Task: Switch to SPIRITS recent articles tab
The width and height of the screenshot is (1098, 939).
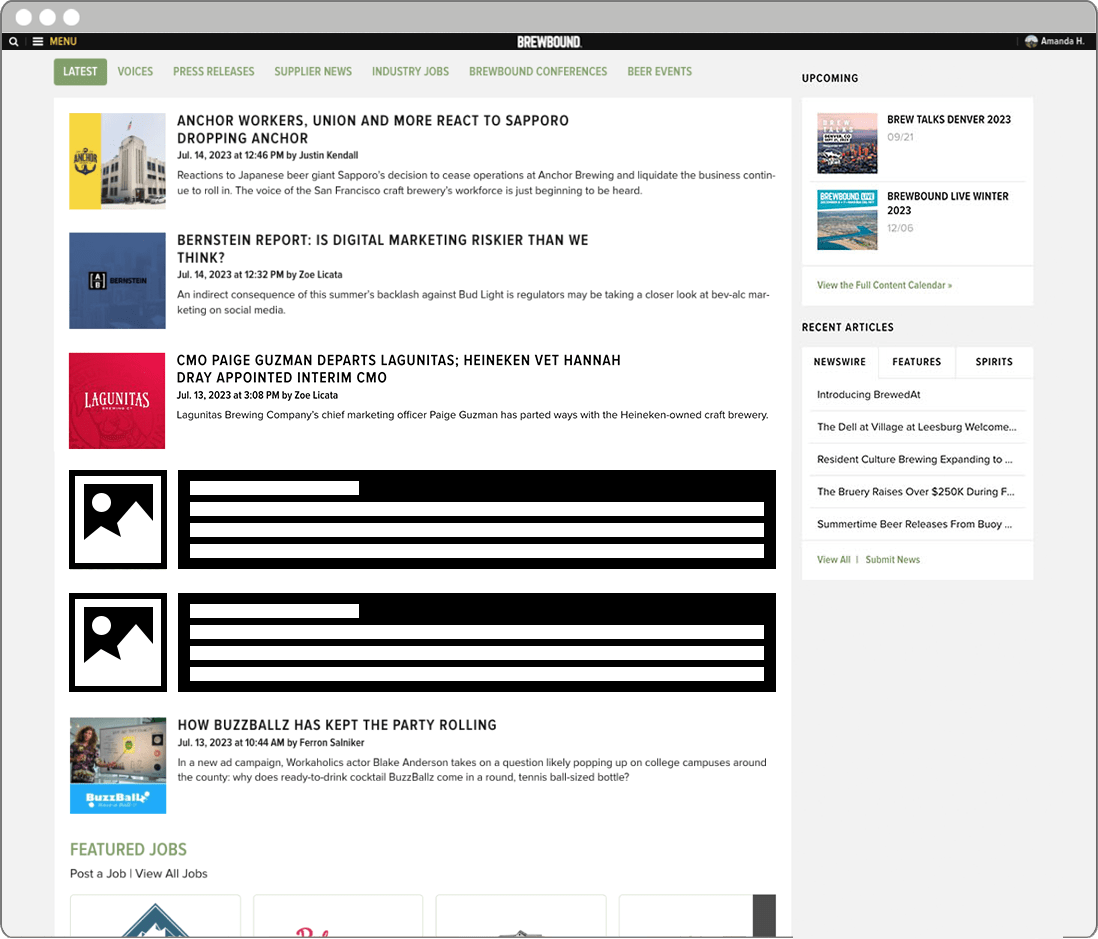Action: 994,362
